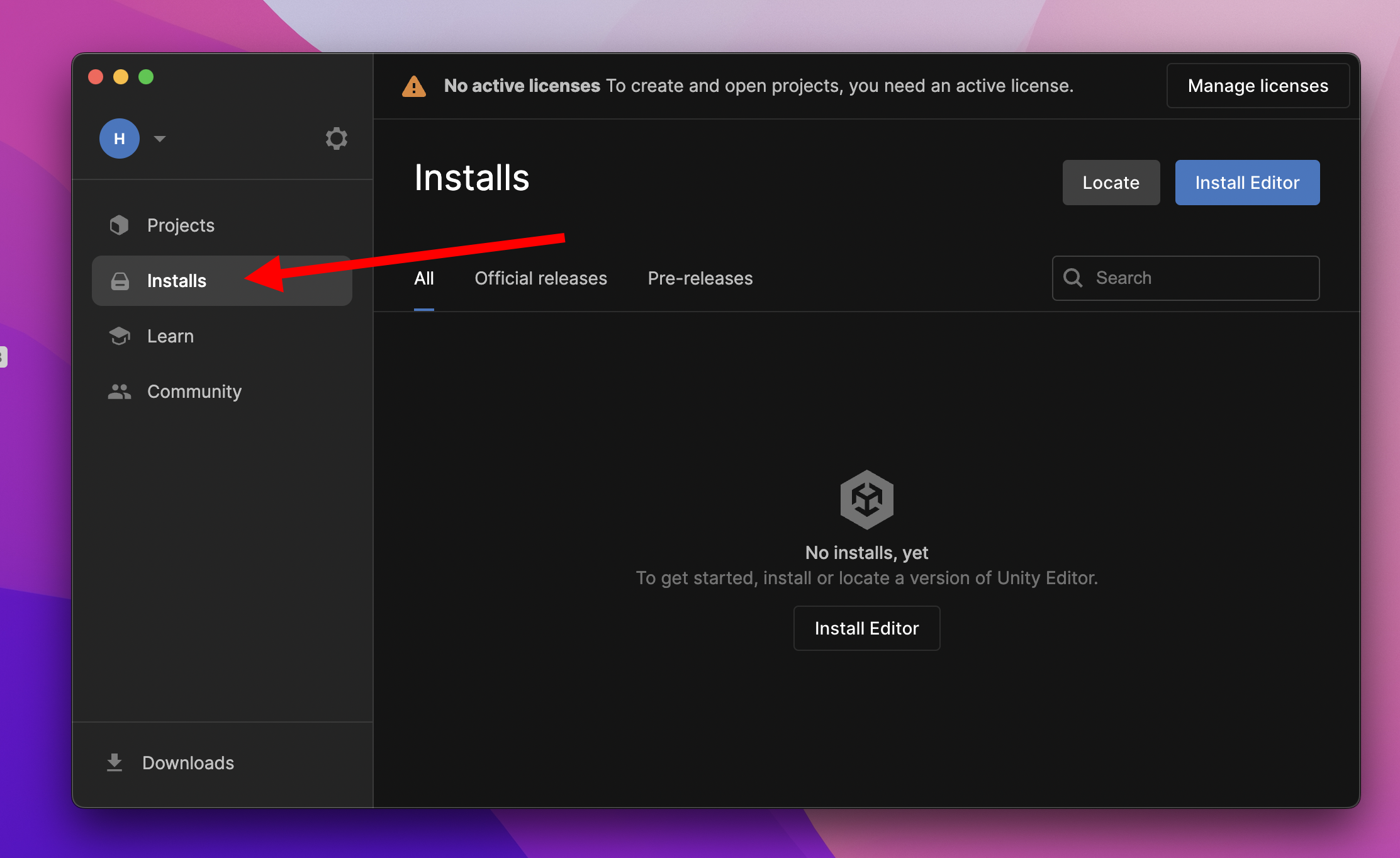Image resolution: width=1400 pixels, height=858 pixels.
Task: Expand the account dropdown arrow
Action: tap(160, 138)
